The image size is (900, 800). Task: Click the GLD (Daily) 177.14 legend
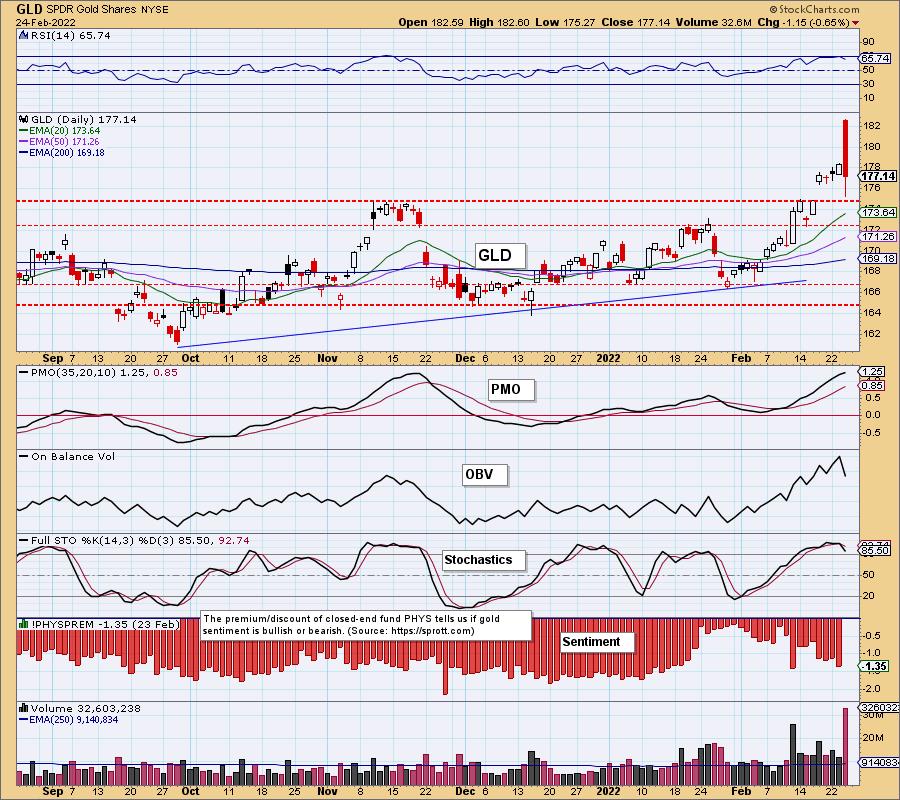click(83, 119)
